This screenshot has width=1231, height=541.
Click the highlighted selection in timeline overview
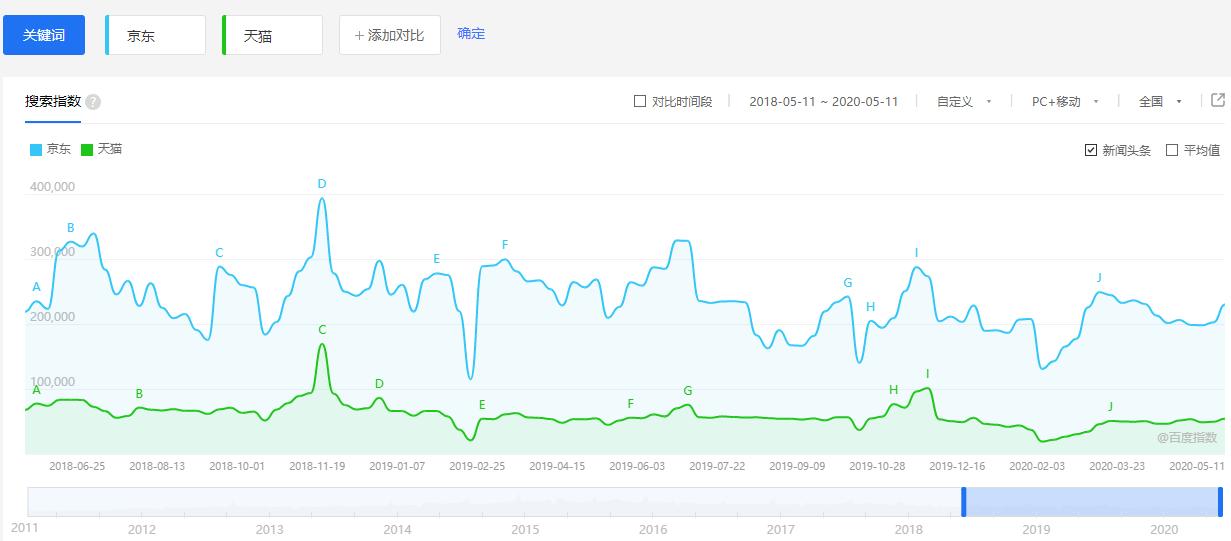(1092, 502)
